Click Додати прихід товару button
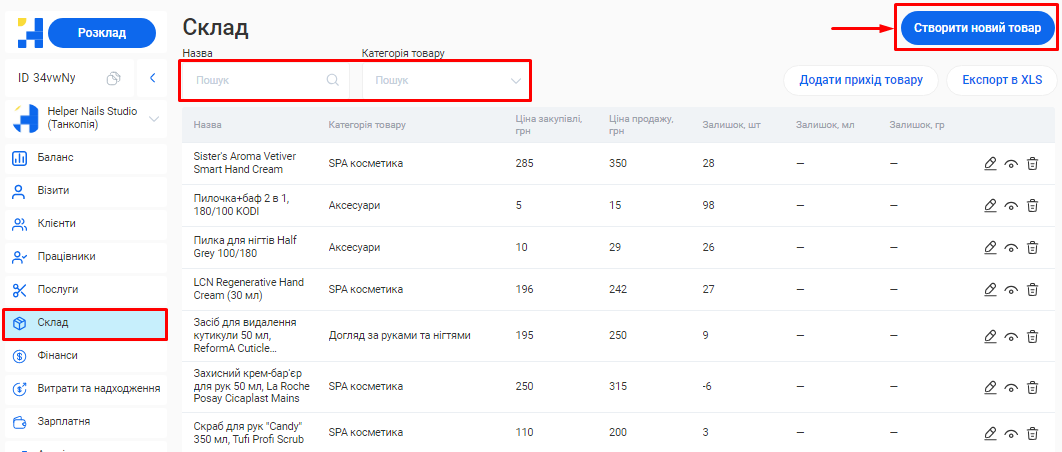This screenshot has height=452, width=1062. coord(860,80)
